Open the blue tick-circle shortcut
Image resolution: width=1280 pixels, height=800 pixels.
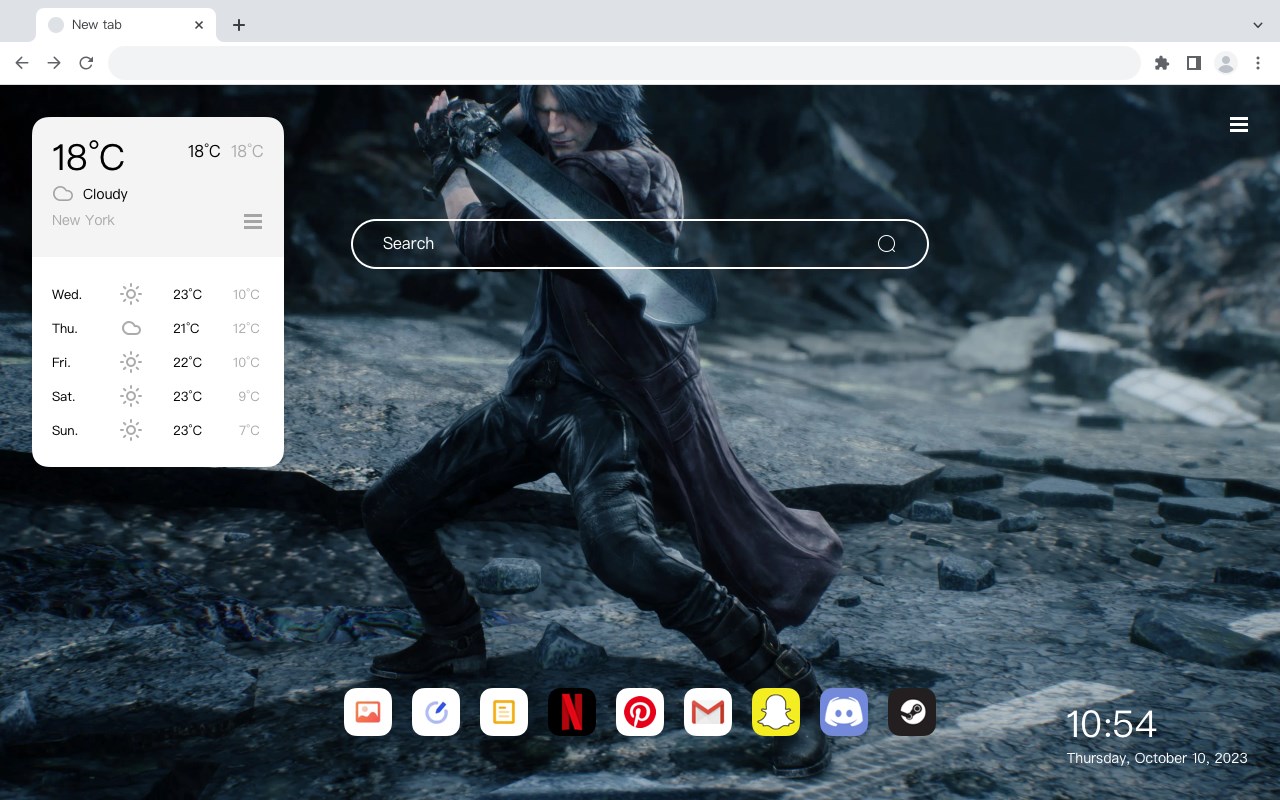pyautogui.click(x=436, y=712)
